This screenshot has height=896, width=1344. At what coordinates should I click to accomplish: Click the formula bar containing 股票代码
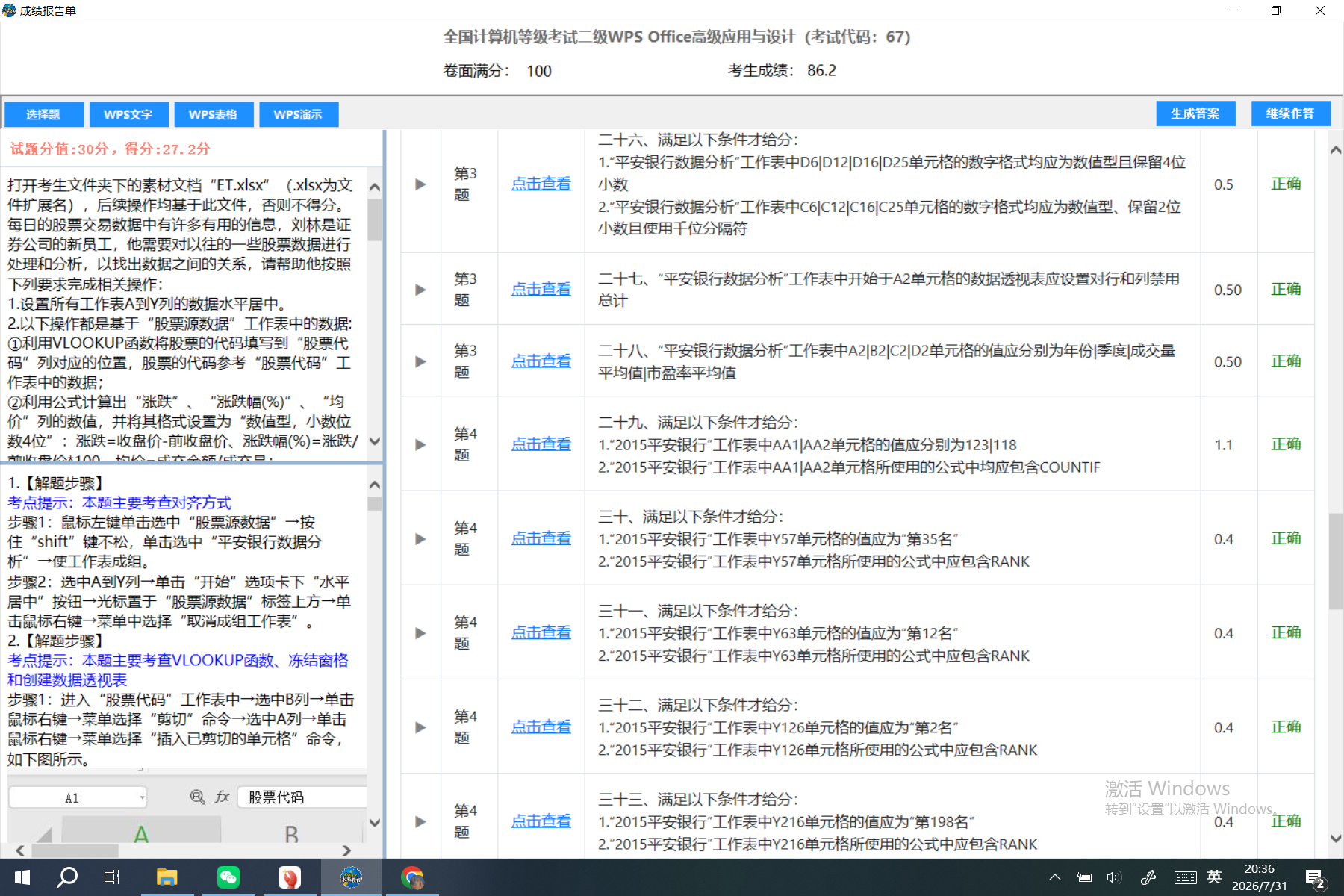302,797
